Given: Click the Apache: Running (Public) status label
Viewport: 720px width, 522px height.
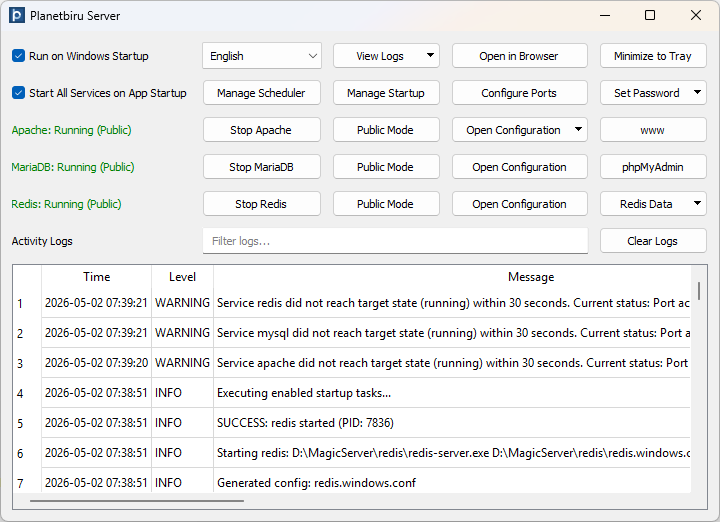Looking at the screenshot, I should (71, 130).
